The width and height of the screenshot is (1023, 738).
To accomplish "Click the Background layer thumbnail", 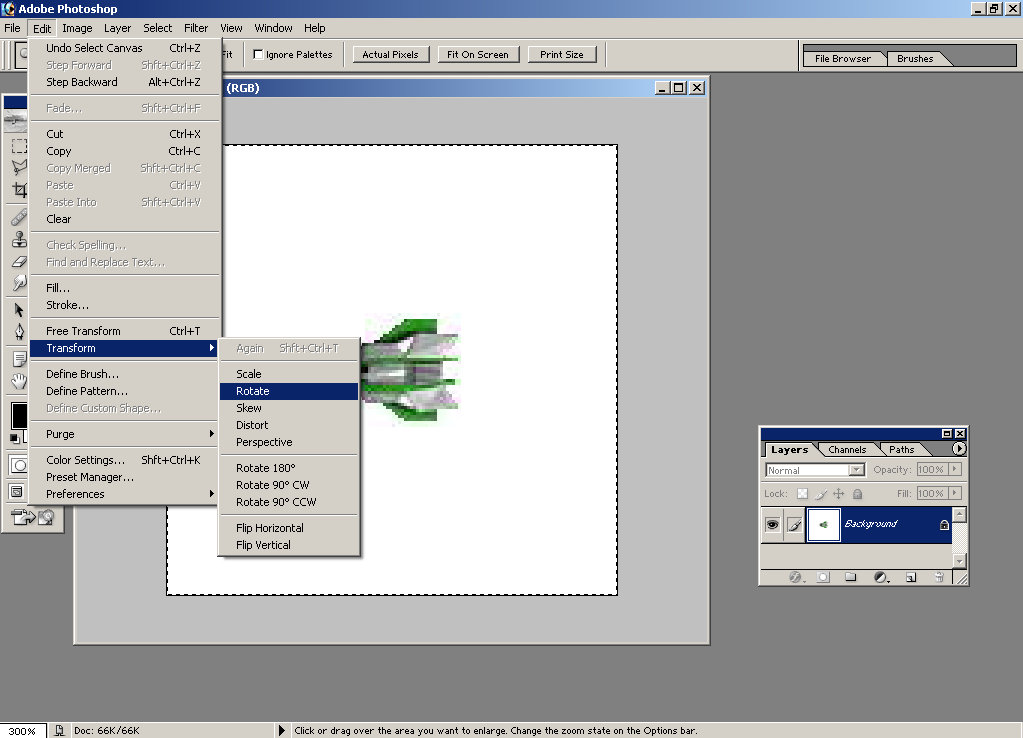I will point(823,525).
